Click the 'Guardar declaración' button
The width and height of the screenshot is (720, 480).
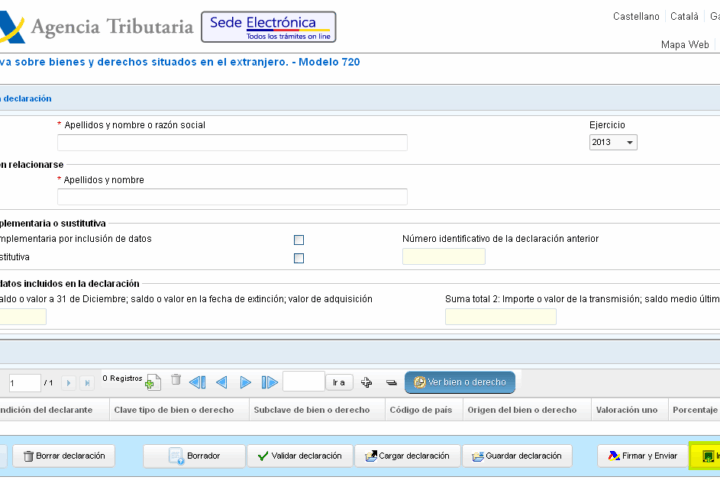pos(517,456)
